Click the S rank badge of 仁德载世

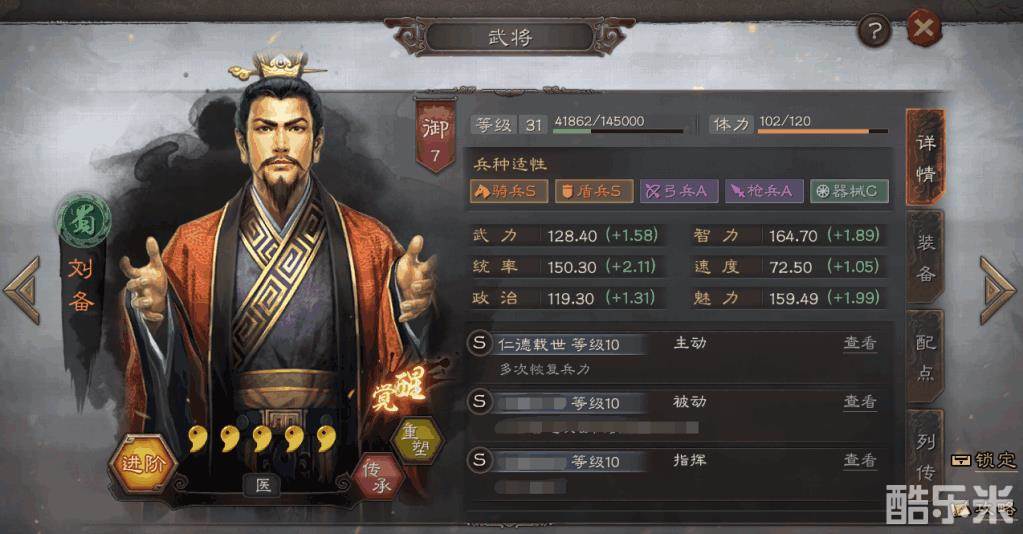pyautogui.click(x=480, y=343)
